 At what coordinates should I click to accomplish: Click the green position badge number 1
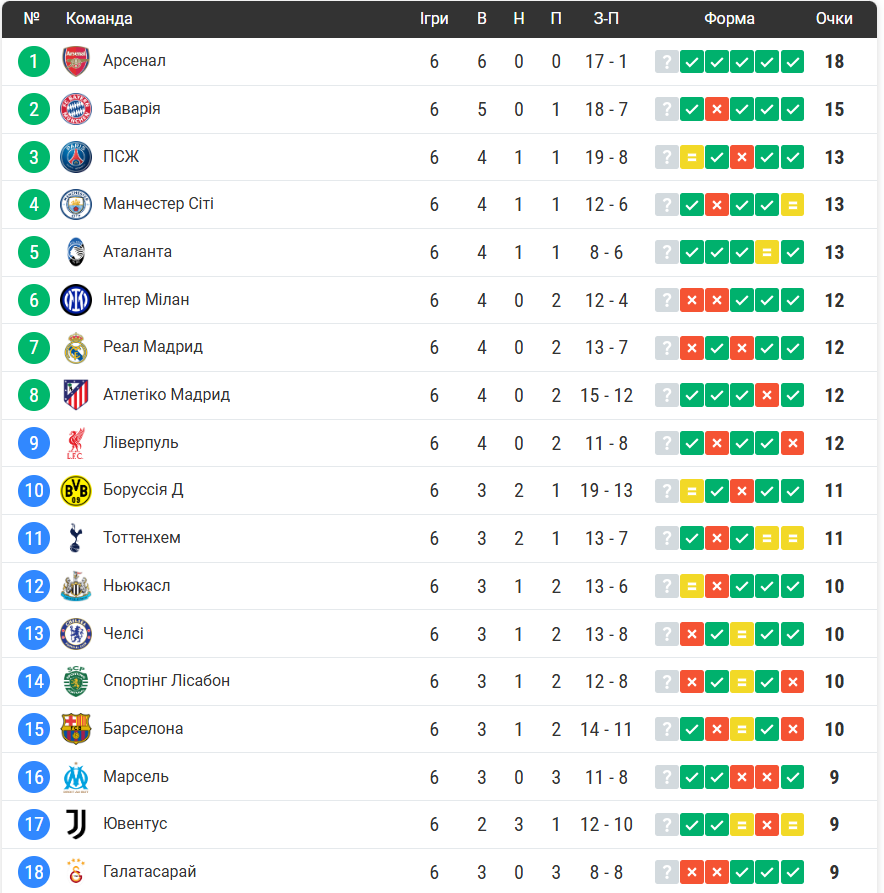(34, 62)
